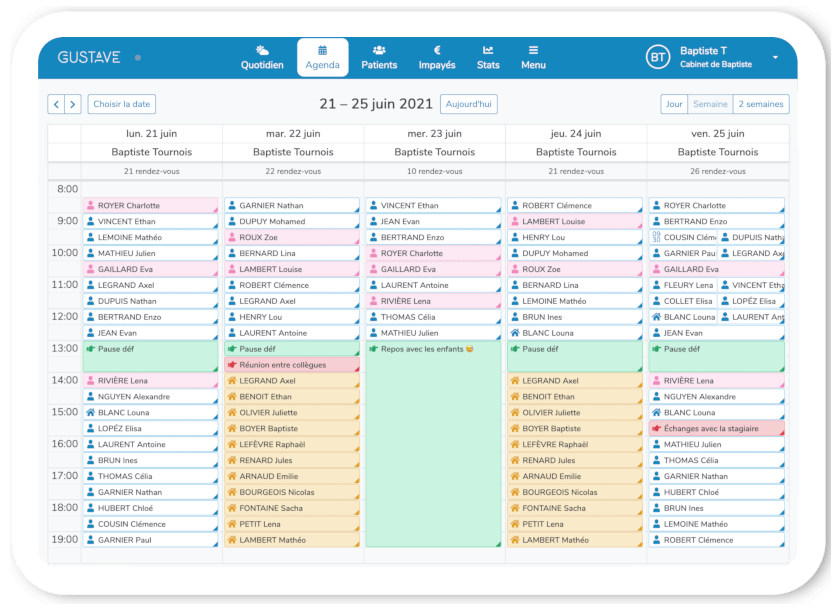Click the BT profile avatar
This screenshot has height=609, width=840.
point(660,57)
